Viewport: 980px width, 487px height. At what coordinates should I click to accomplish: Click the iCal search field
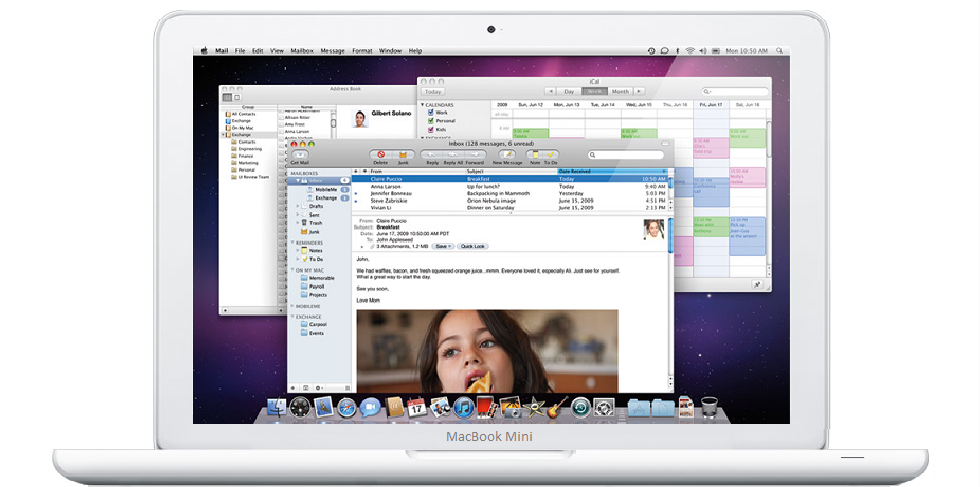tap(735, 91)
